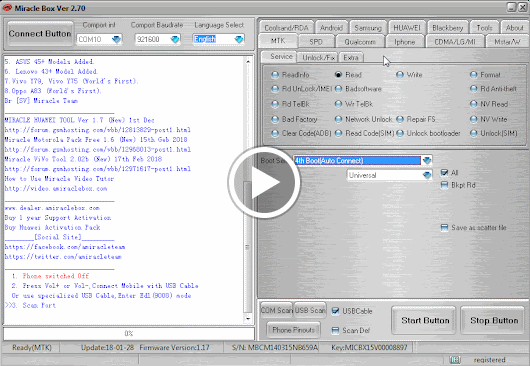The width and height of the screenshot is (530, 366).
Task: Select the Read radio option
Action: click(x=338, y=75)
